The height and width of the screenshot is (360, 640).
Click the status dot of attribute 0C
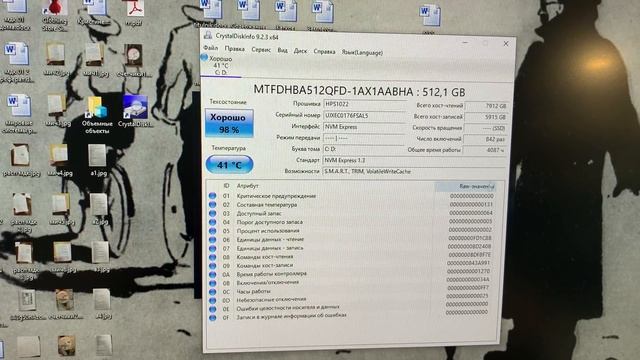212,292
